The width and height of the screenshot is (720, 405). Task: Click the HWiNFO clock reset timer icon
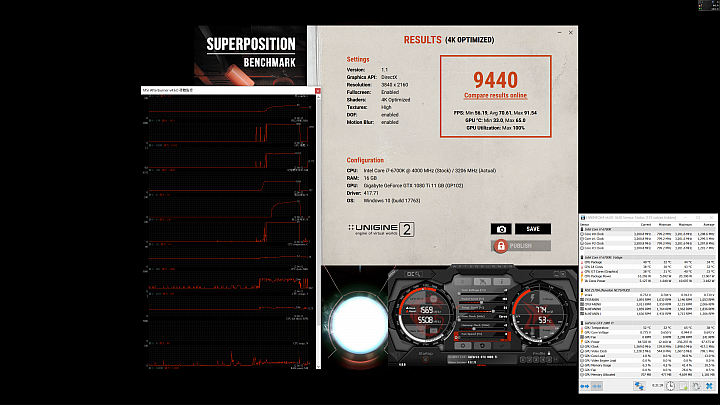coord(670,386)
